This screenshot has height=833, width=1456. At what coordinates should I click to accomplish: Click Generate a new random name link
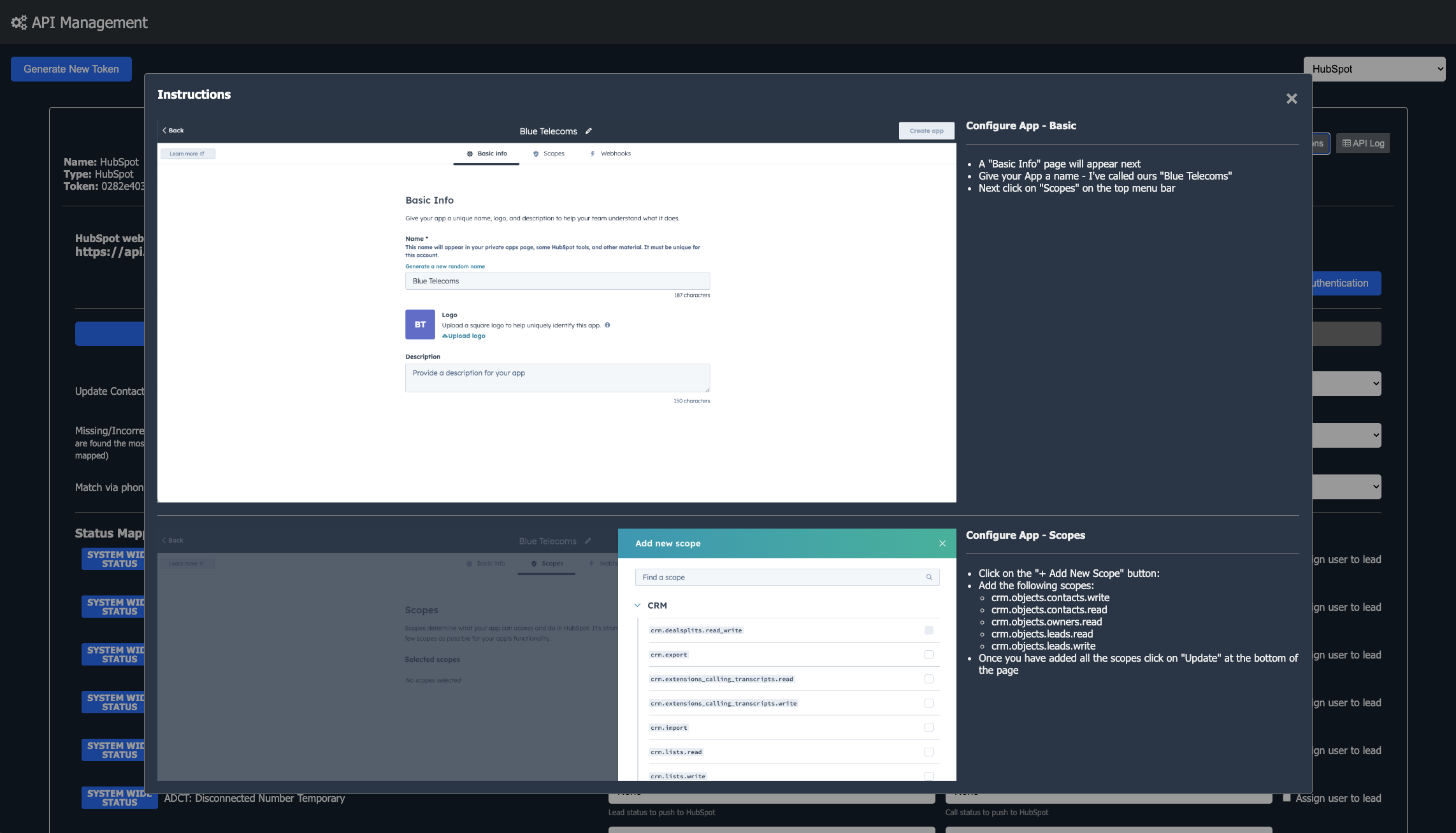click(x=445, y=266)
